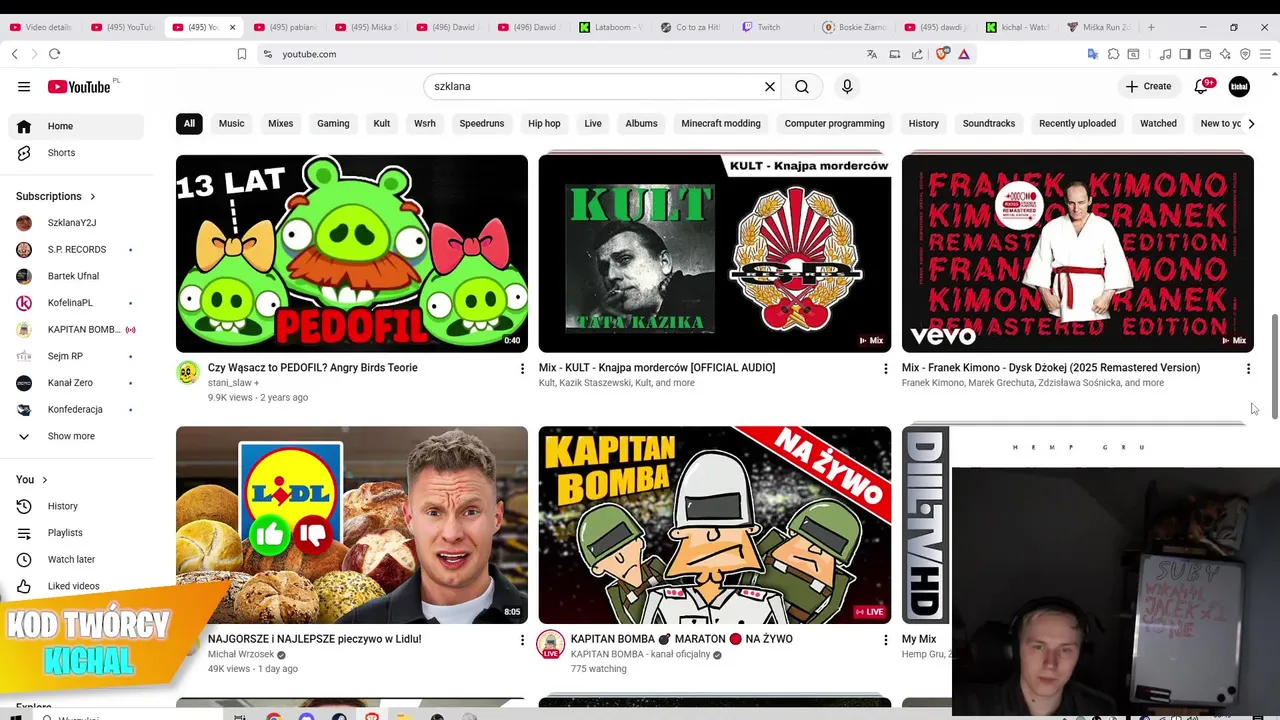Play the Angry Birds PEDOFIL thumbnail video
The image size is (1280, 720).
coord(352,253)
